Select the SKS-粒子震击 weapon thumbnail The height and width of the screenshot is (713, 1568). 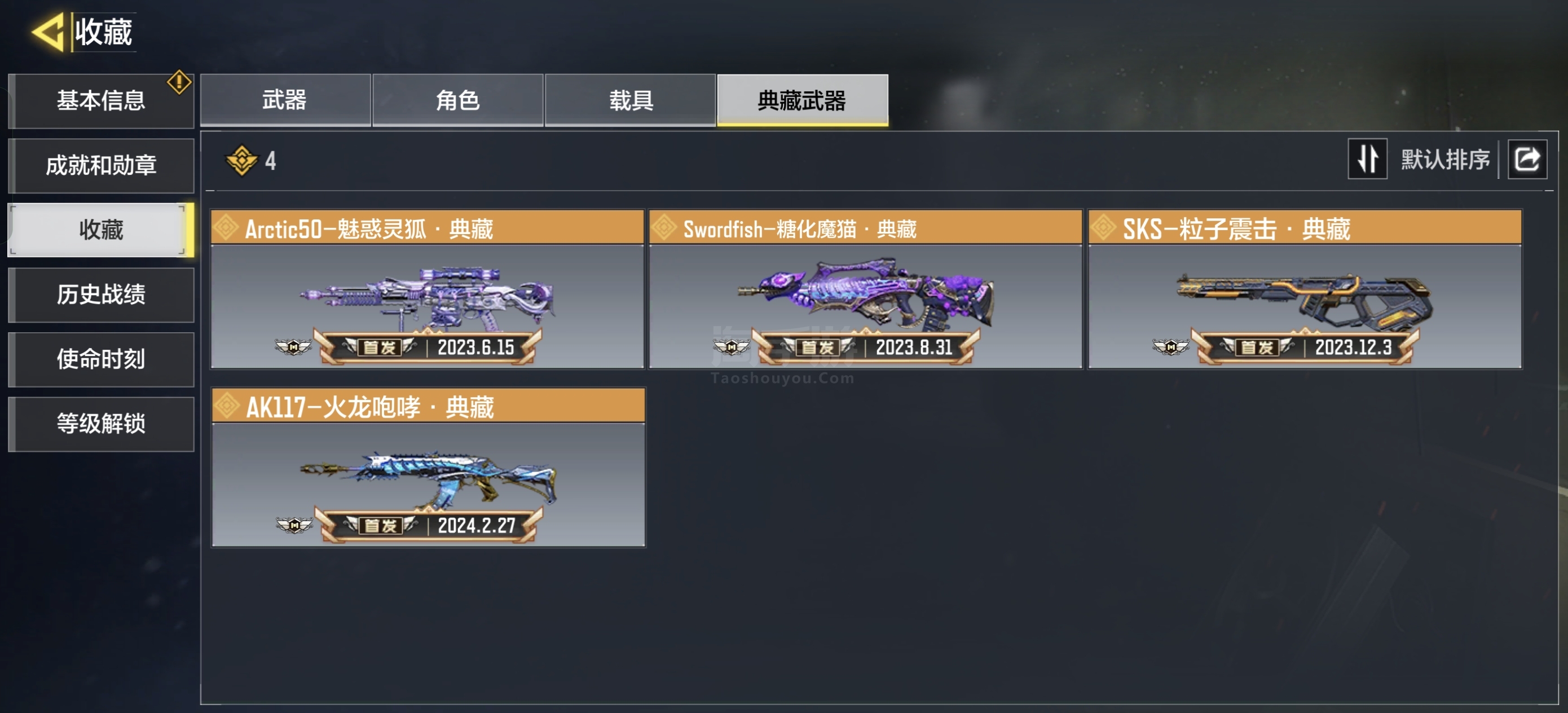(x=1305, y=306)
